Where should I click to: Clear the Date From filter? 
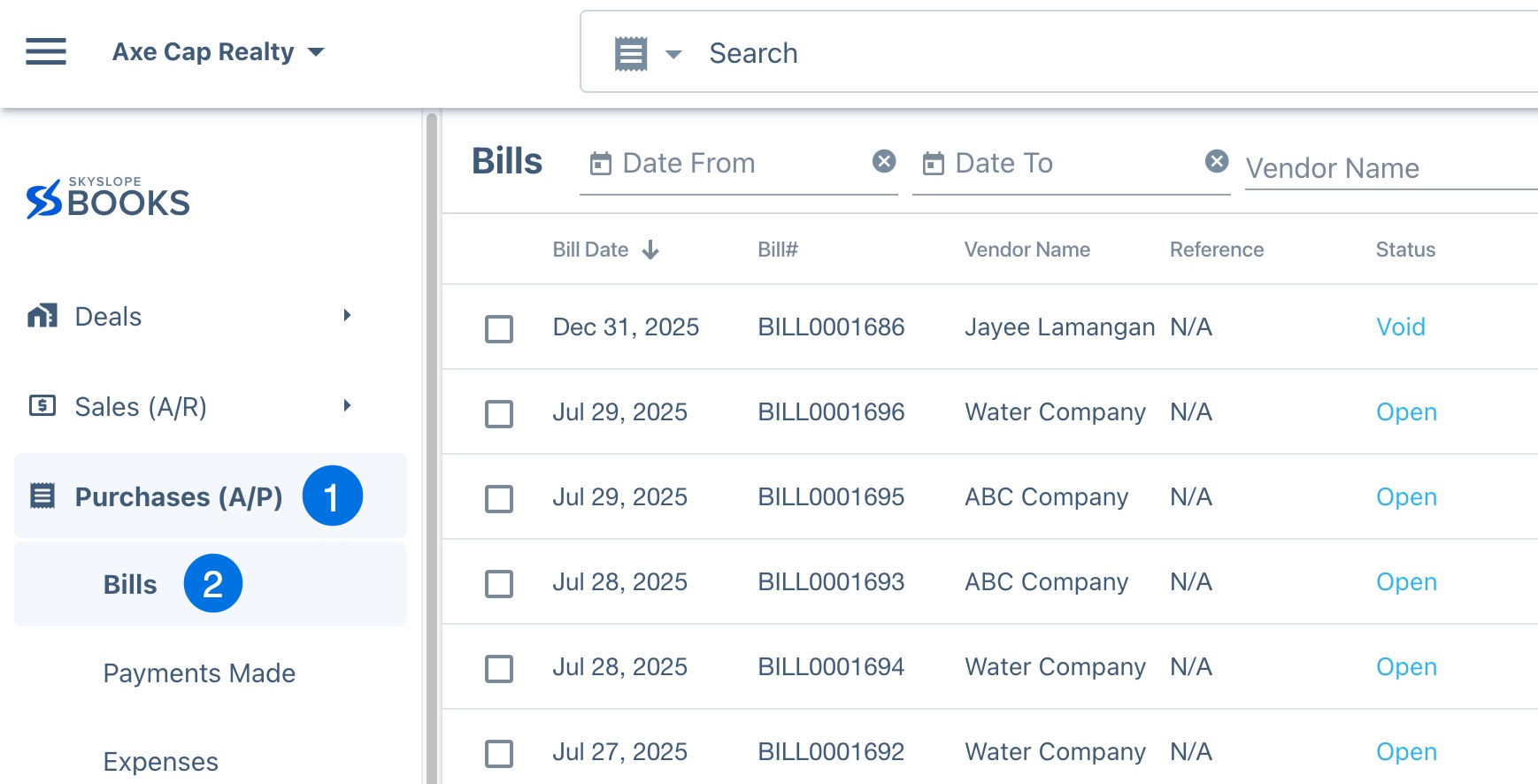click(x=883, y=161)
